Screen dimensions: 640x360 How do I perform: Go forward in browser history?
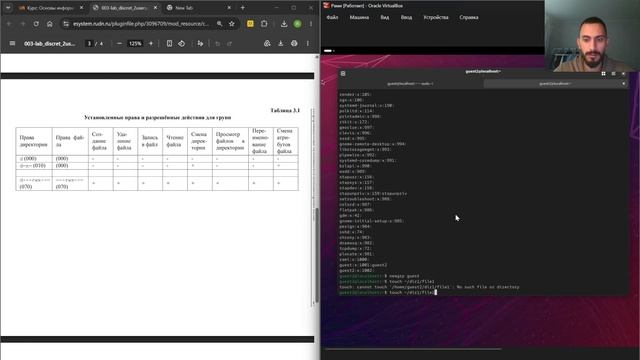click(22, 24)
